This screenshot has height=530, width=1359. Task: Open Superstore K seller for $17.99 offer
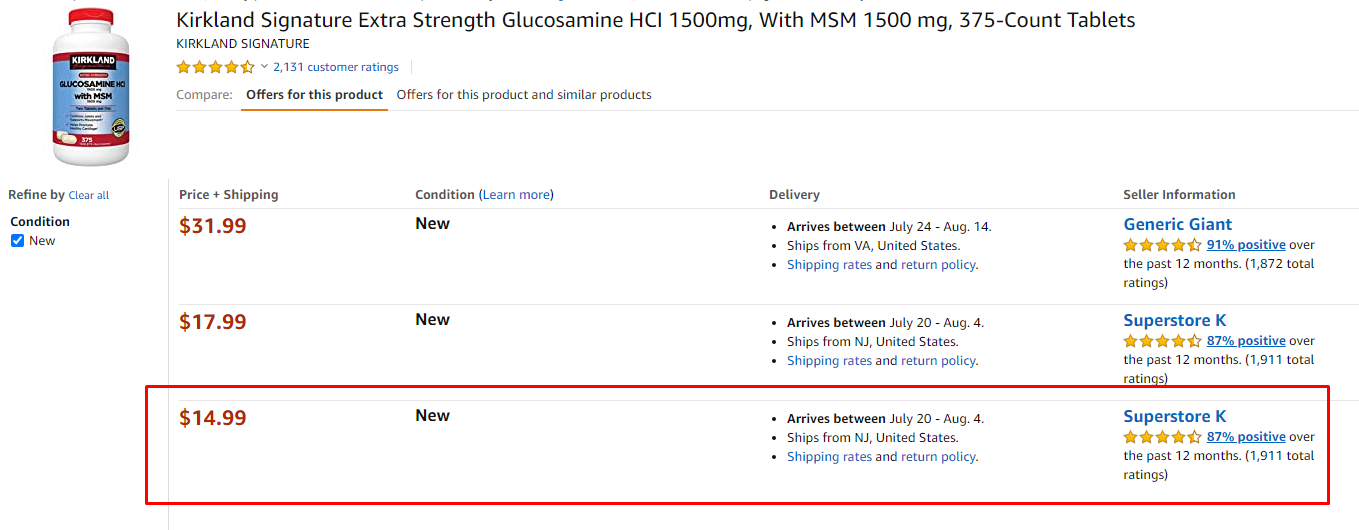coord(1174,320)
